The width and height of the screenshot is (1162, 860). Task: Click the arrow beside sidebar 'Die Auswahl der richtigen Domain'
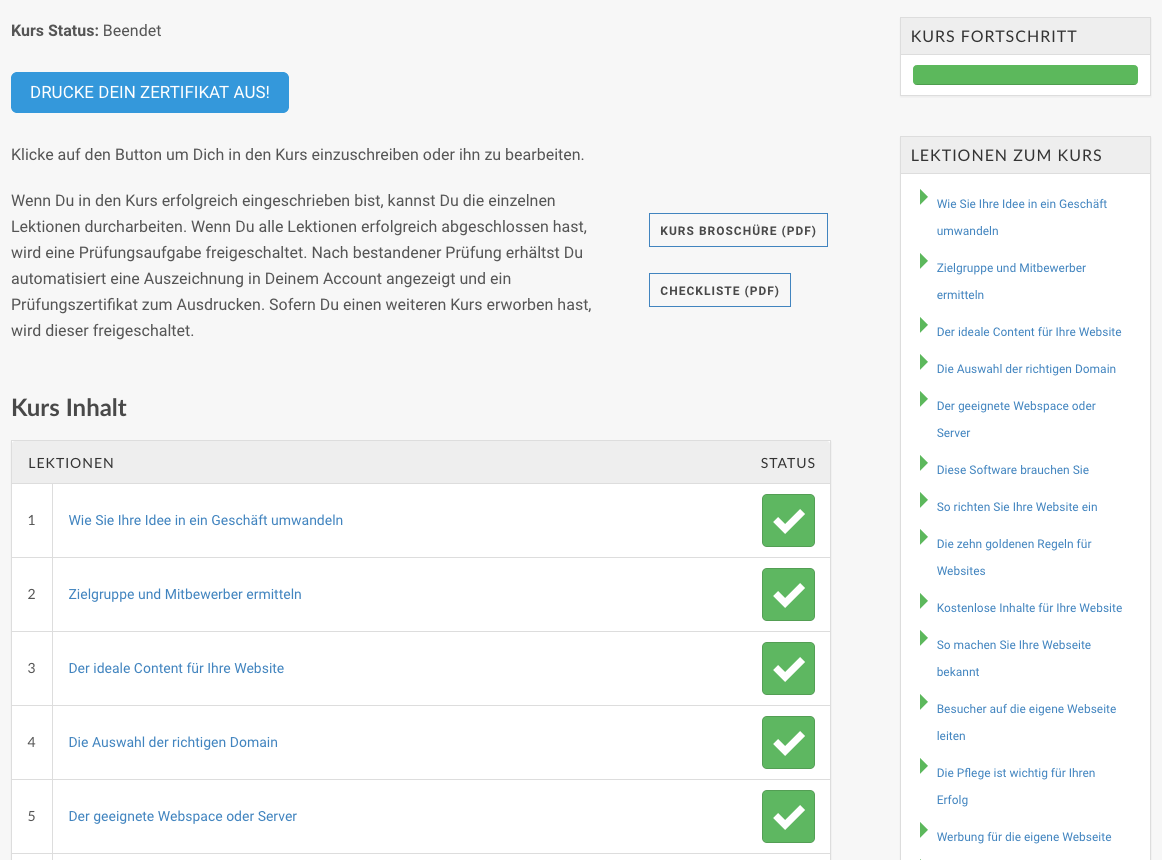click(923, 362)
